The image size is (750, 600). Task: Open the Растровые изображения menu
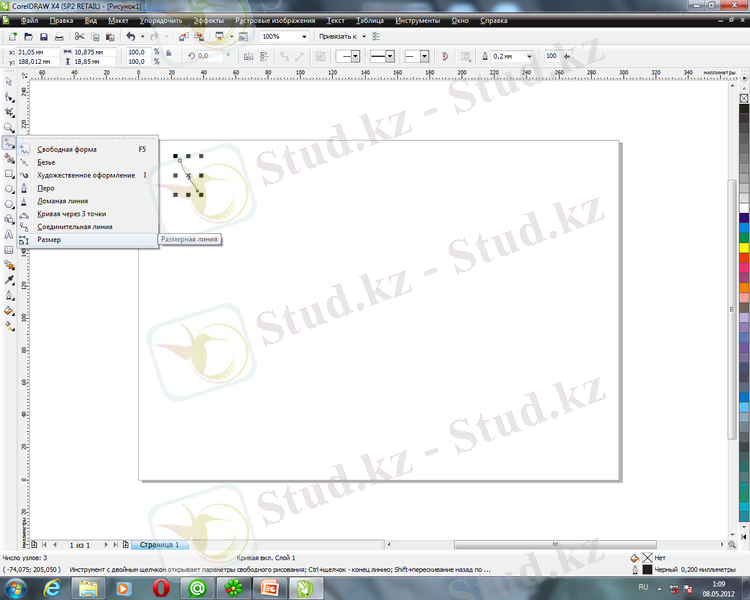275,21
